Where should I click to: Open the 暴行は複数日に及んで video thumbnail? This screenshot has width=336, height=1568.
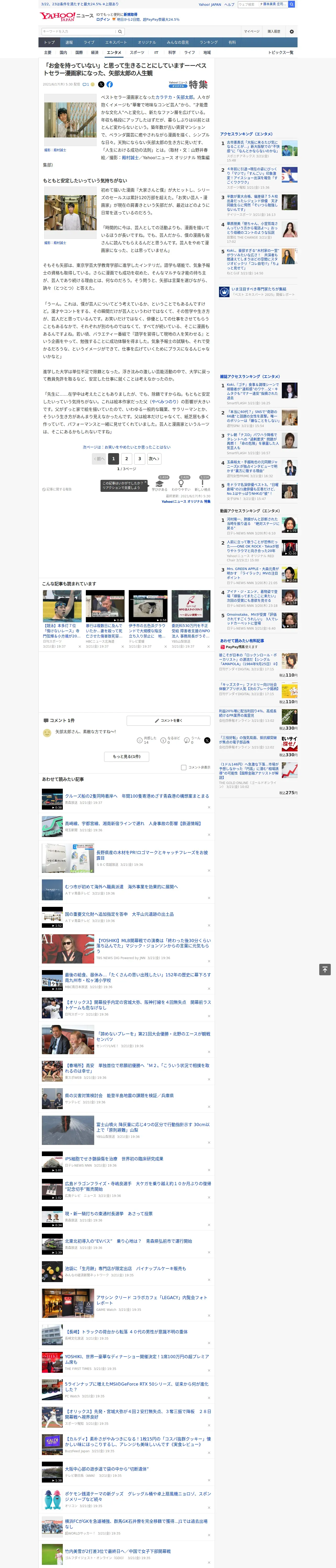(x=105, y=606)
